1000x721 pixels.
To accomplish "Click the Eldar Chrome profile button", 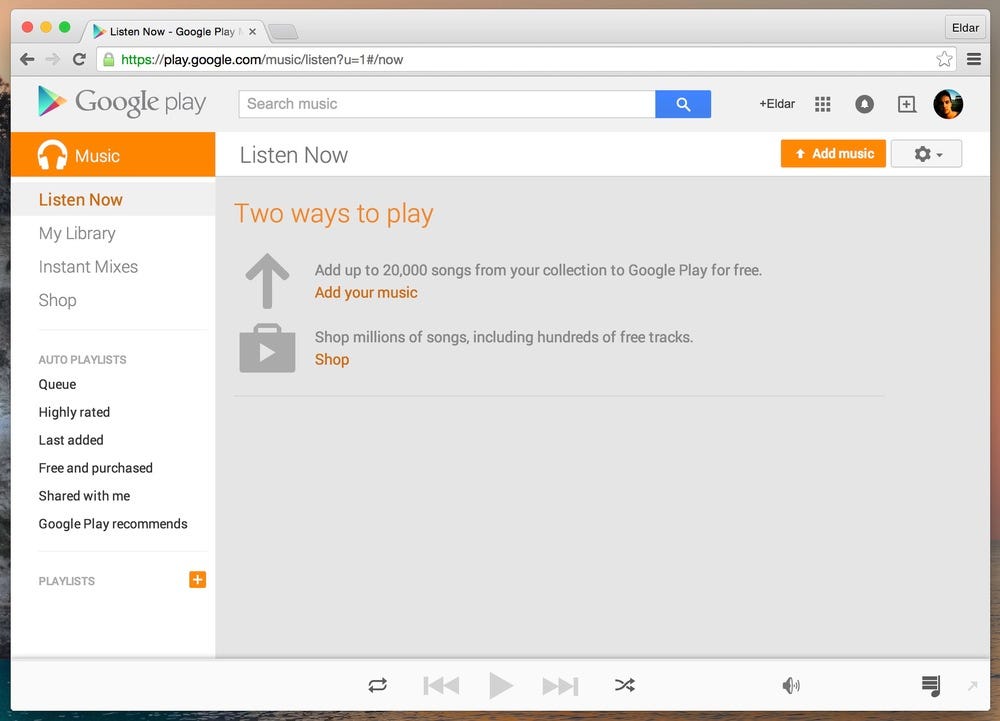I will coord(965,27).
